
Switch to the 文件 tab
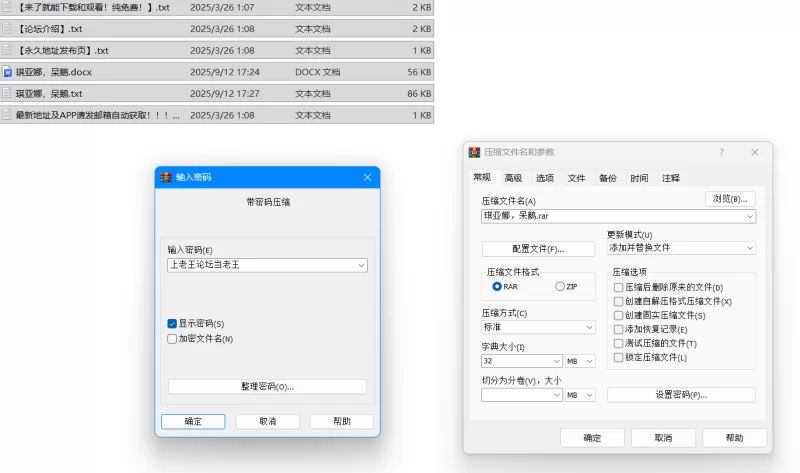577,178
